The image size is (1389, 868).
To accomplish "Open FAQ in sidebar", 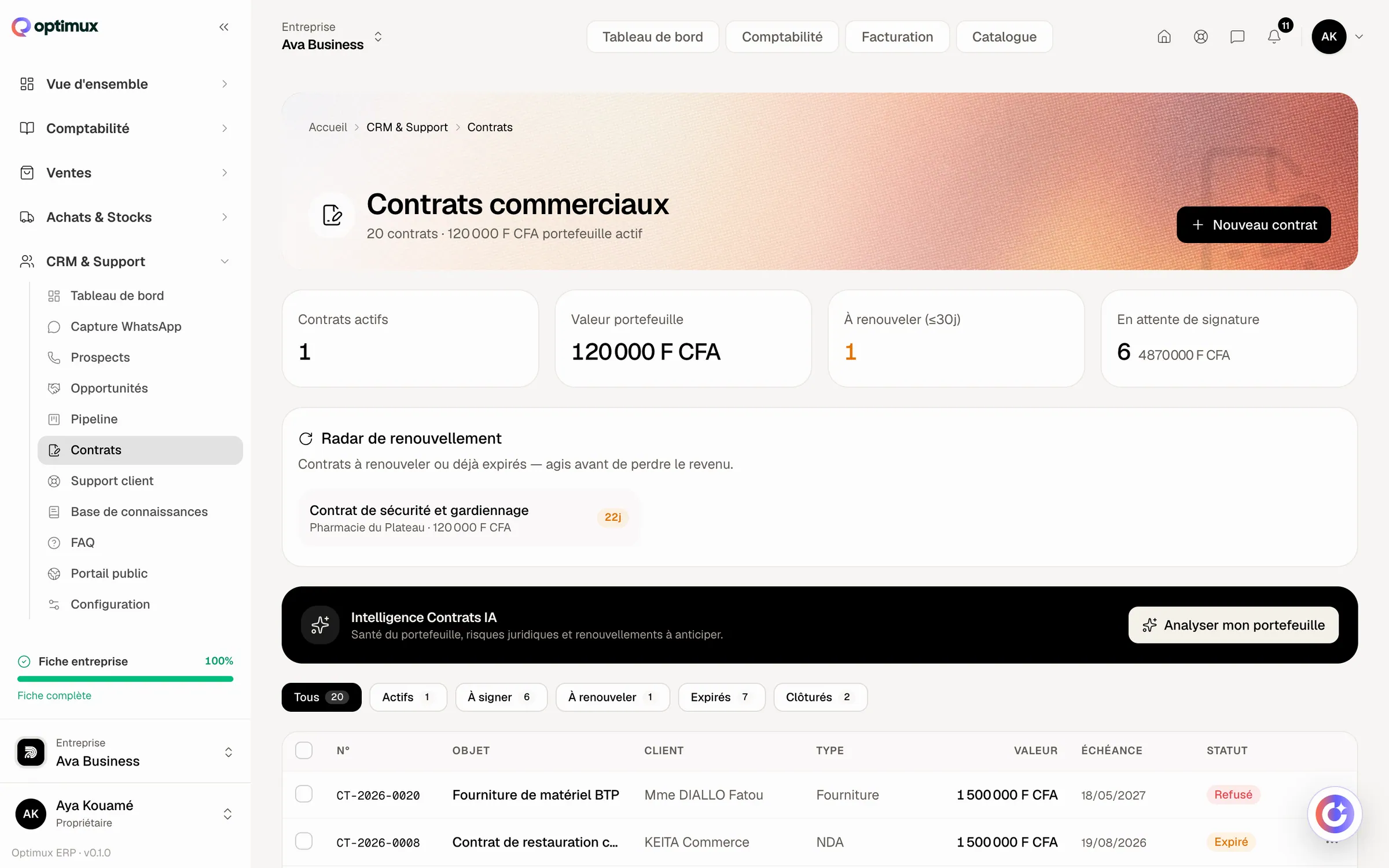I will pyautogui.click(x=140, y=542).
